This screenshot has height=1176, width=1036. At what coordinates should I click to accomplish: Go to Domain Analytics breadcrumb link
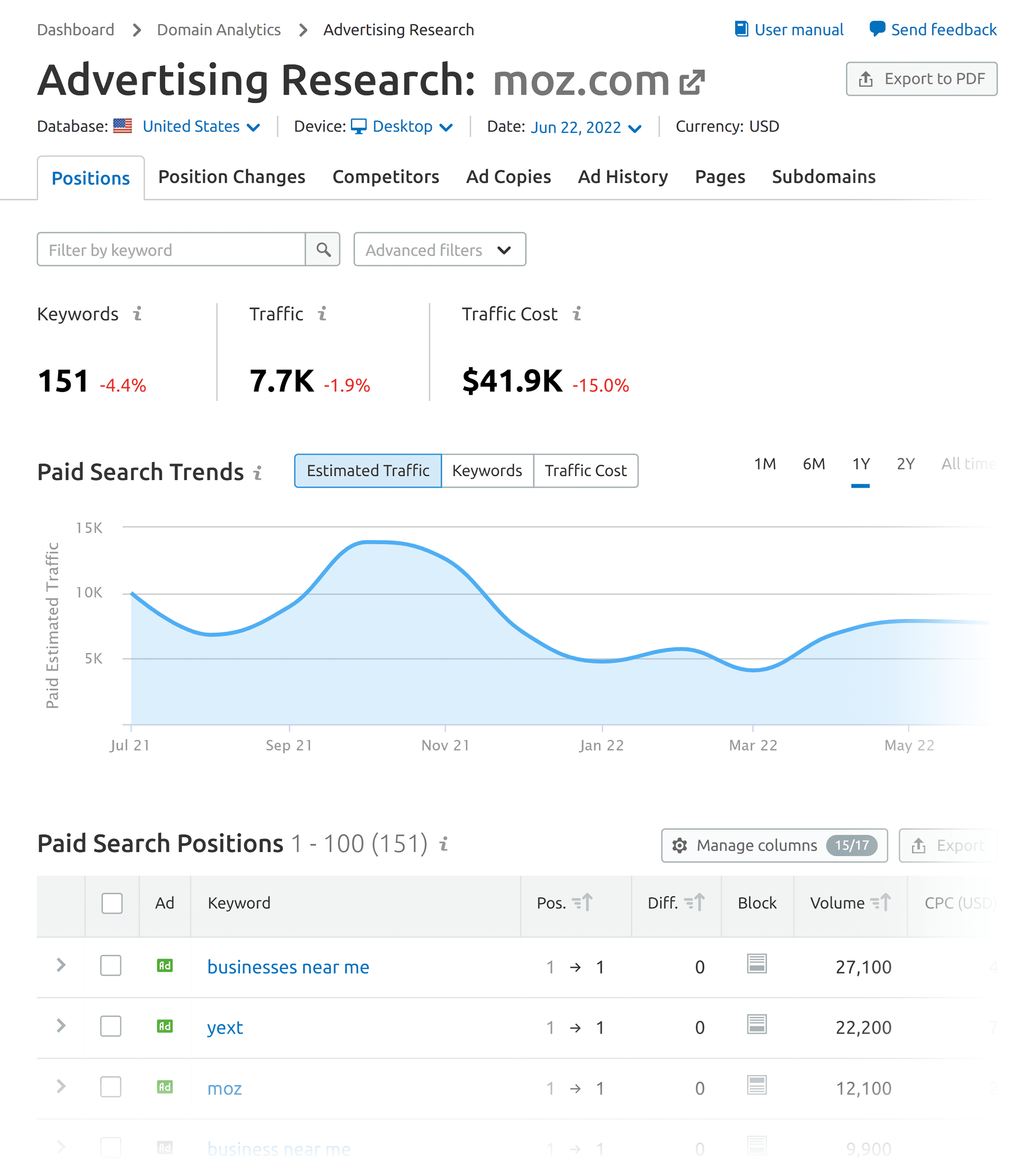coord(219,29)
